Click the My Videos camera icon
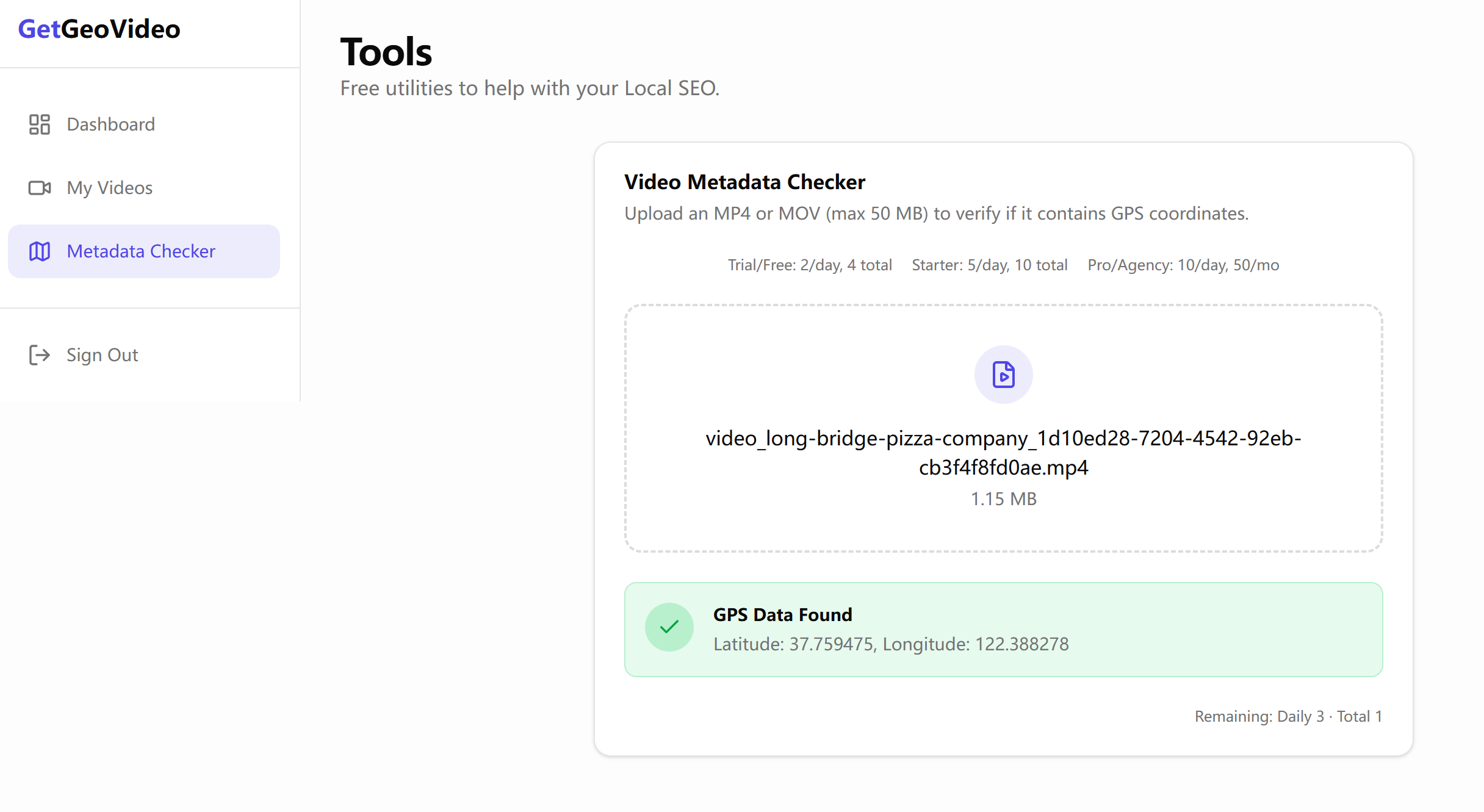This screenshot has height=812, width=1484. (40, 188)
